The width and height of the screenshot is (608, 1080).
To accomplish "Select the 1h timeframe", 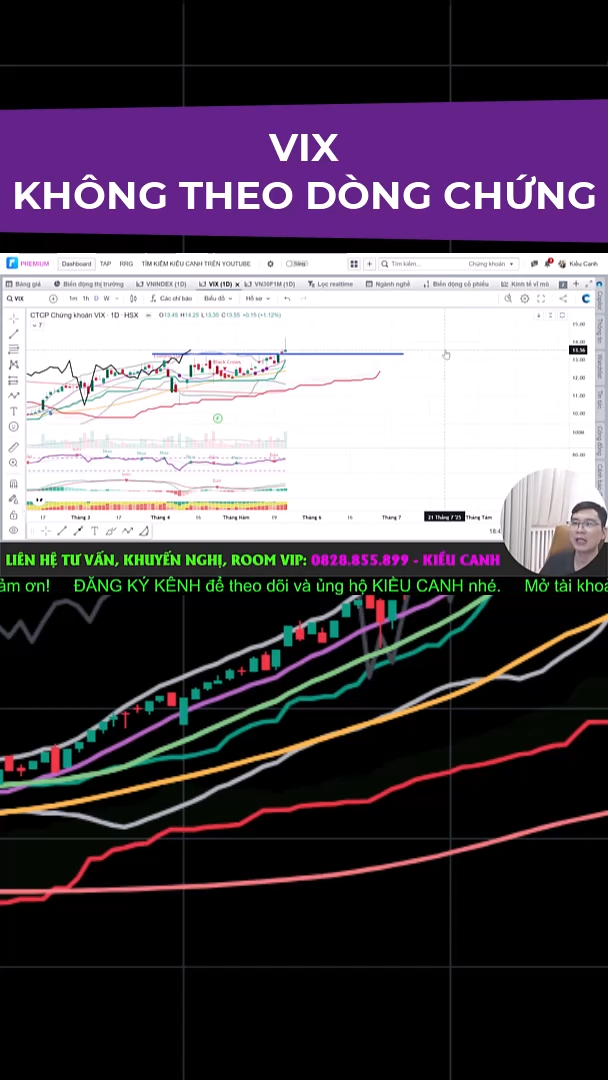I will point(86,299).
